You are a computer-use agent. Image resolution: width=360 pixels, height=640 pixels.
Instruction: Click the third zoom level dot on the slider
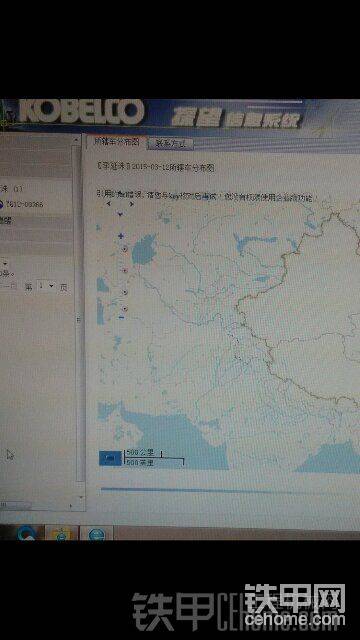(125, 292)
